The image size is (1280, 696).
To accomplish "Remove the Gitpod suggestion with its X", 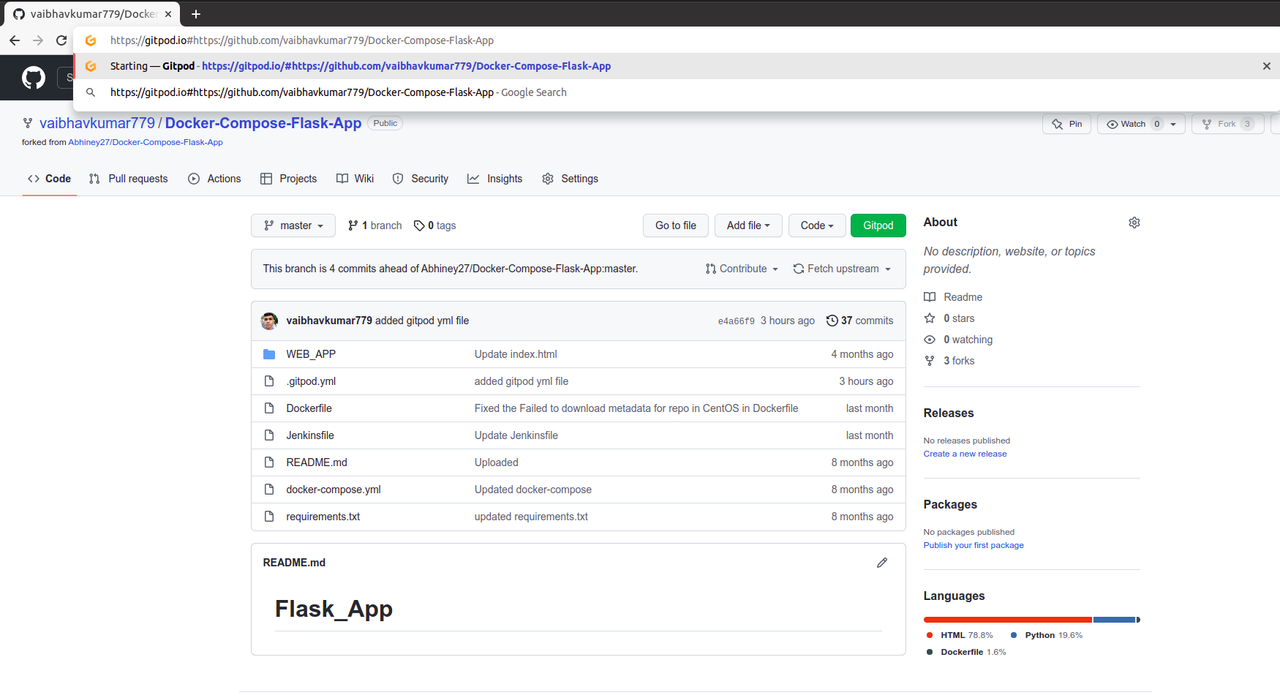I will [x=1267, y=66].
